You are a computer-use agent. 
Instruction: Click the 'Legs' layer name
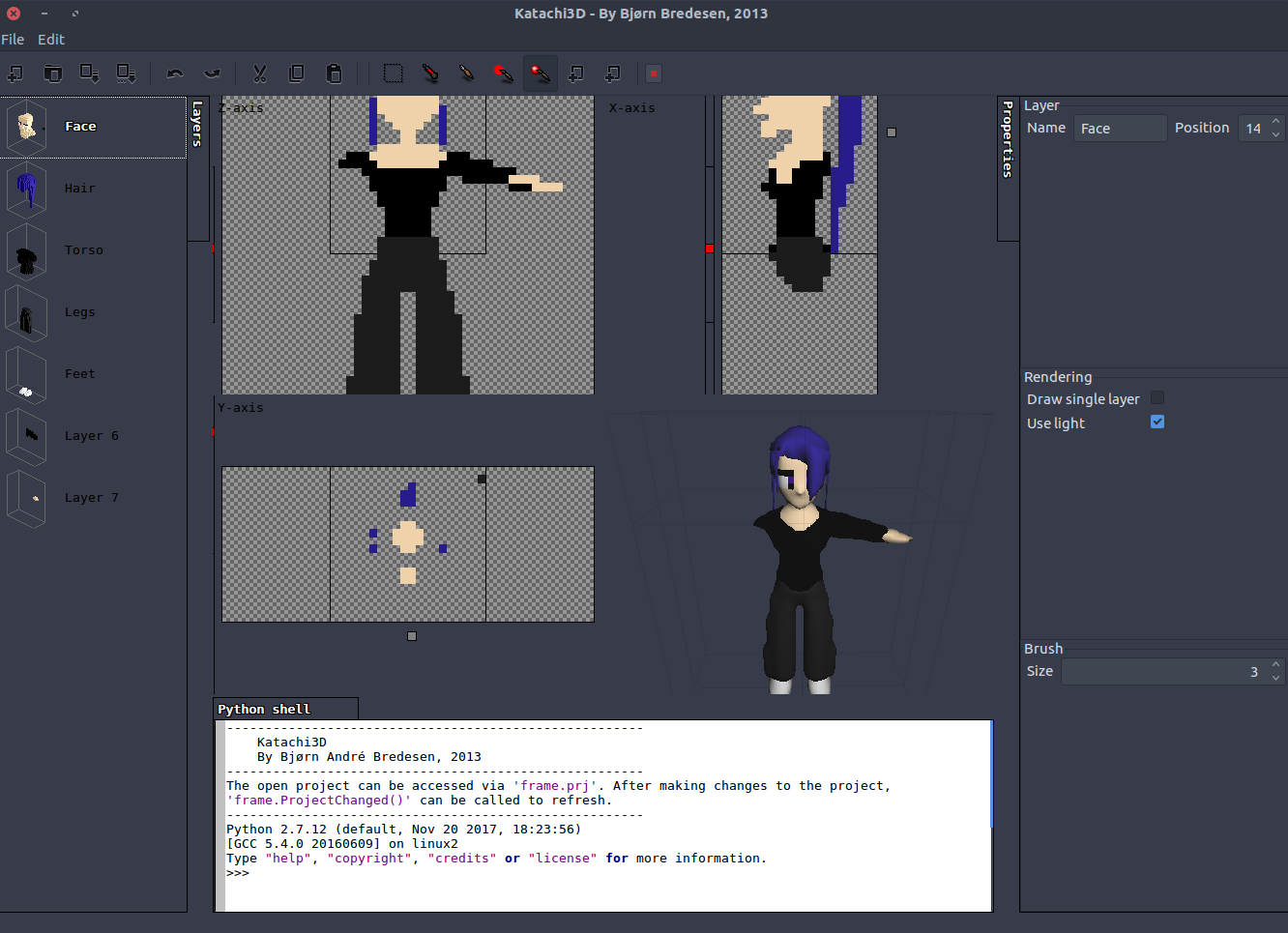coord(80,312)
